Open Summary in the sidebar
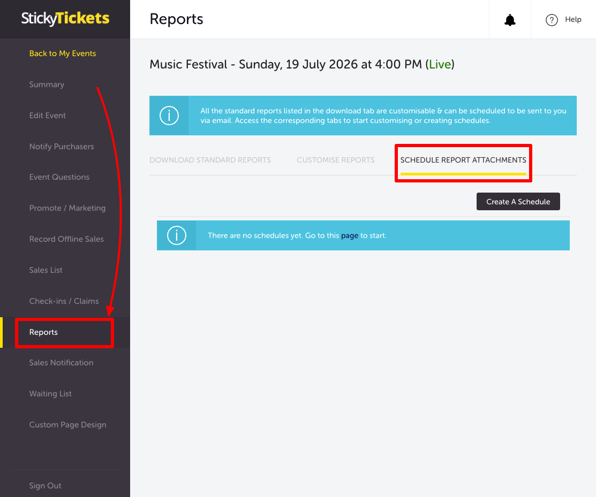The width and height of the screenshot is (596, 497). (x=47, y=84)
